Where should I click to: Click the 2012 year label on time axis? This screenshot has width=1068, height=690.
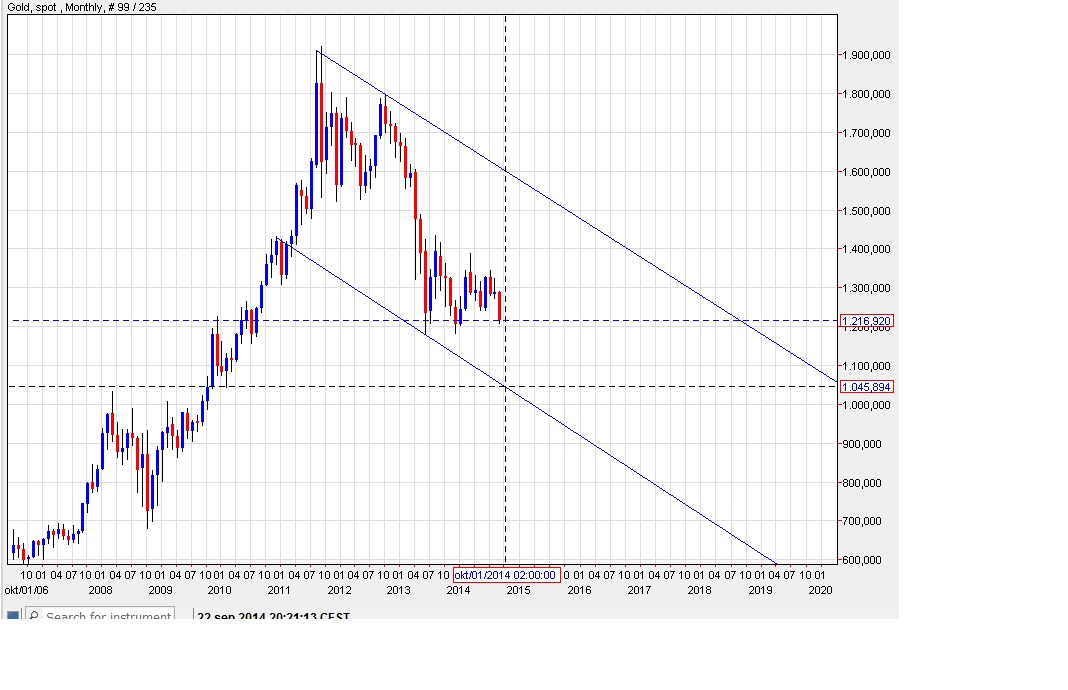coord(339,590)
